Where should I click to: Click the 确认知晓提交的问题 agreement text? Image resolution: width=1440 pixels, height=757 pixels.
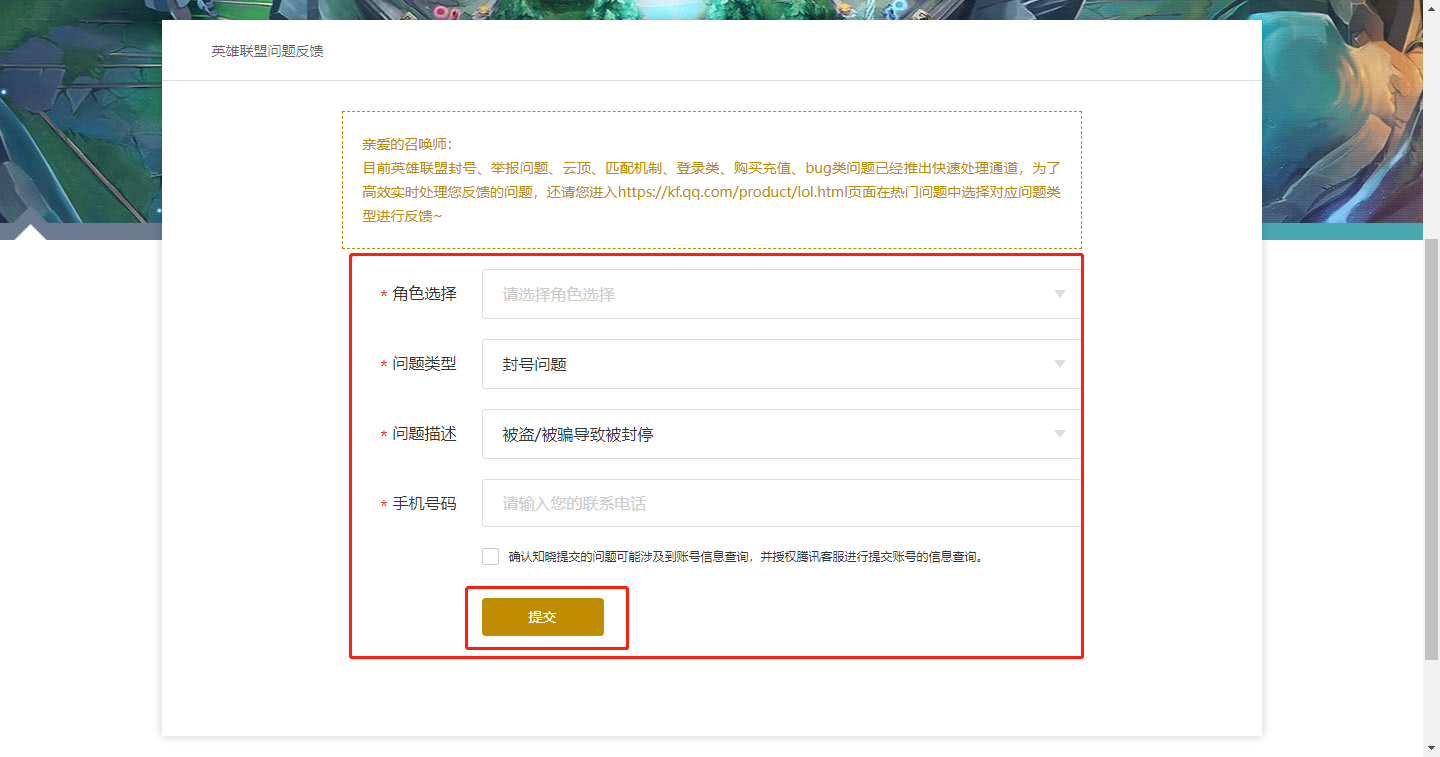(x=747, y=557)
